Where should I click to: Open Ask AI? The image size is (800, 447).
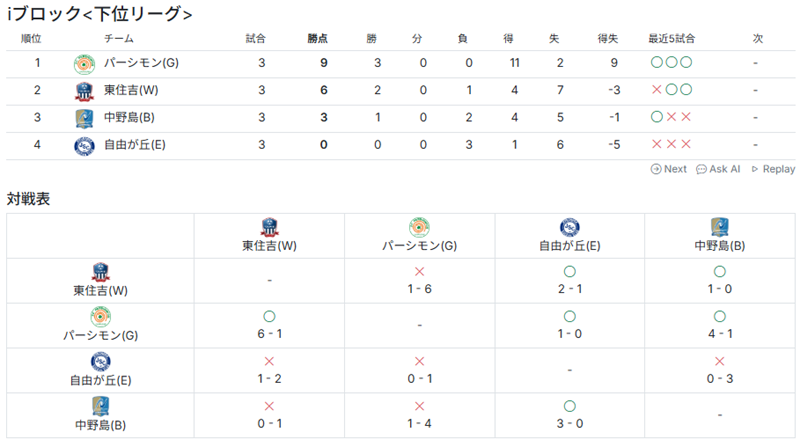tap(718, 169)
